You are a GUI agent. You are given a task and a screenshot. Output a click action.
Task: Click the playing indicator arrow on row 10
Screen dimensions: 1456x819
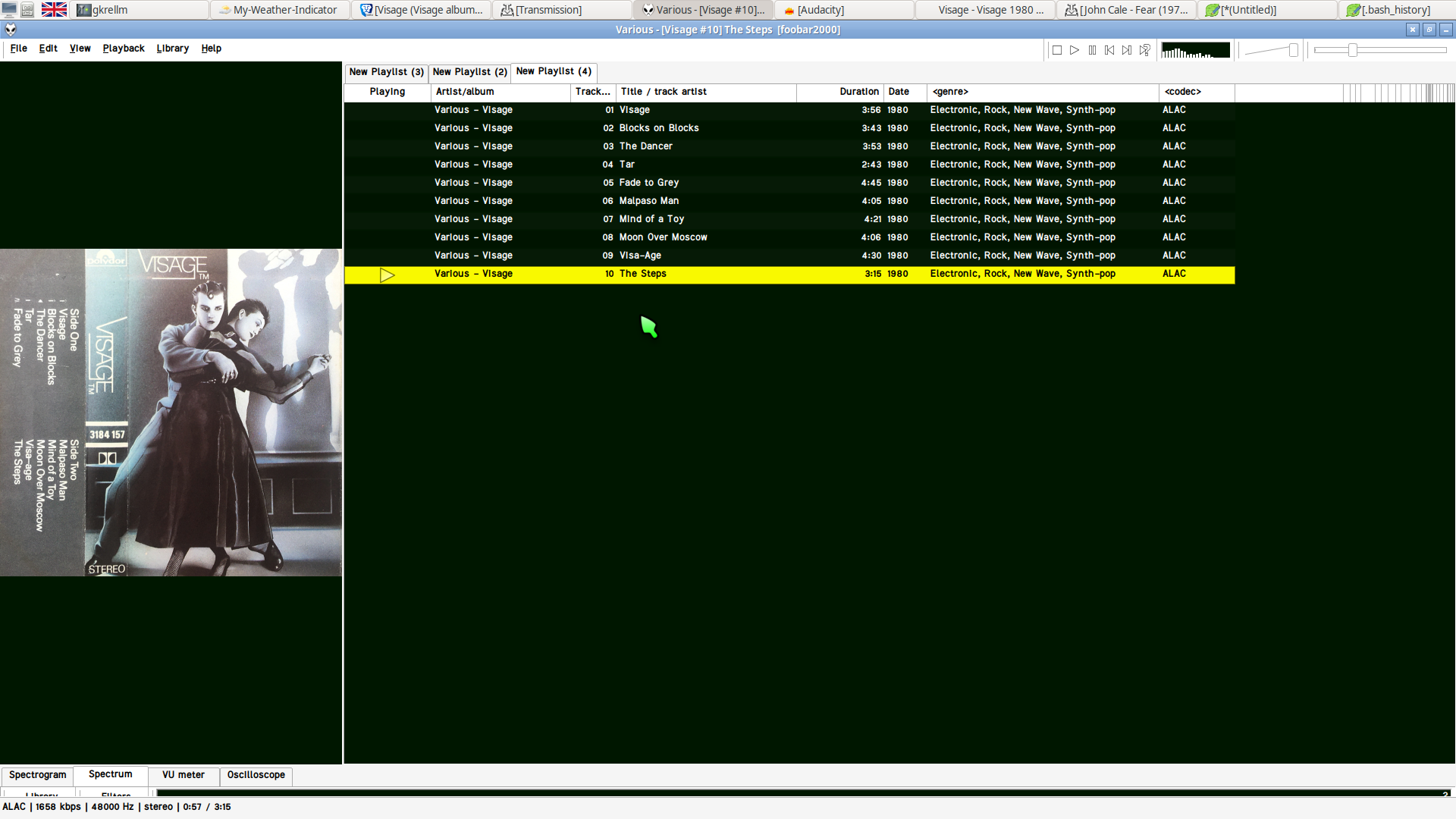(388, 275)
